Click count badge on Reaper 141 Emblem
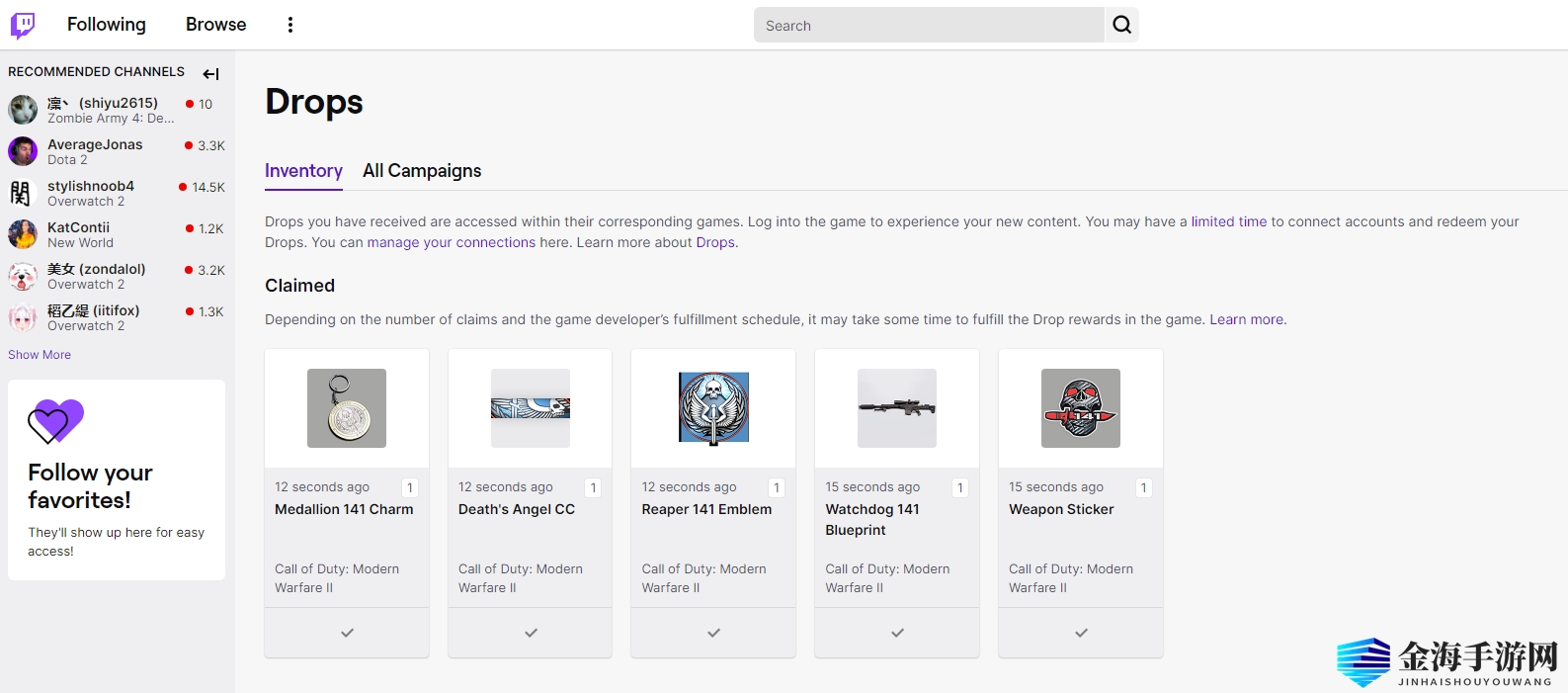 click(x=777, y=487)
